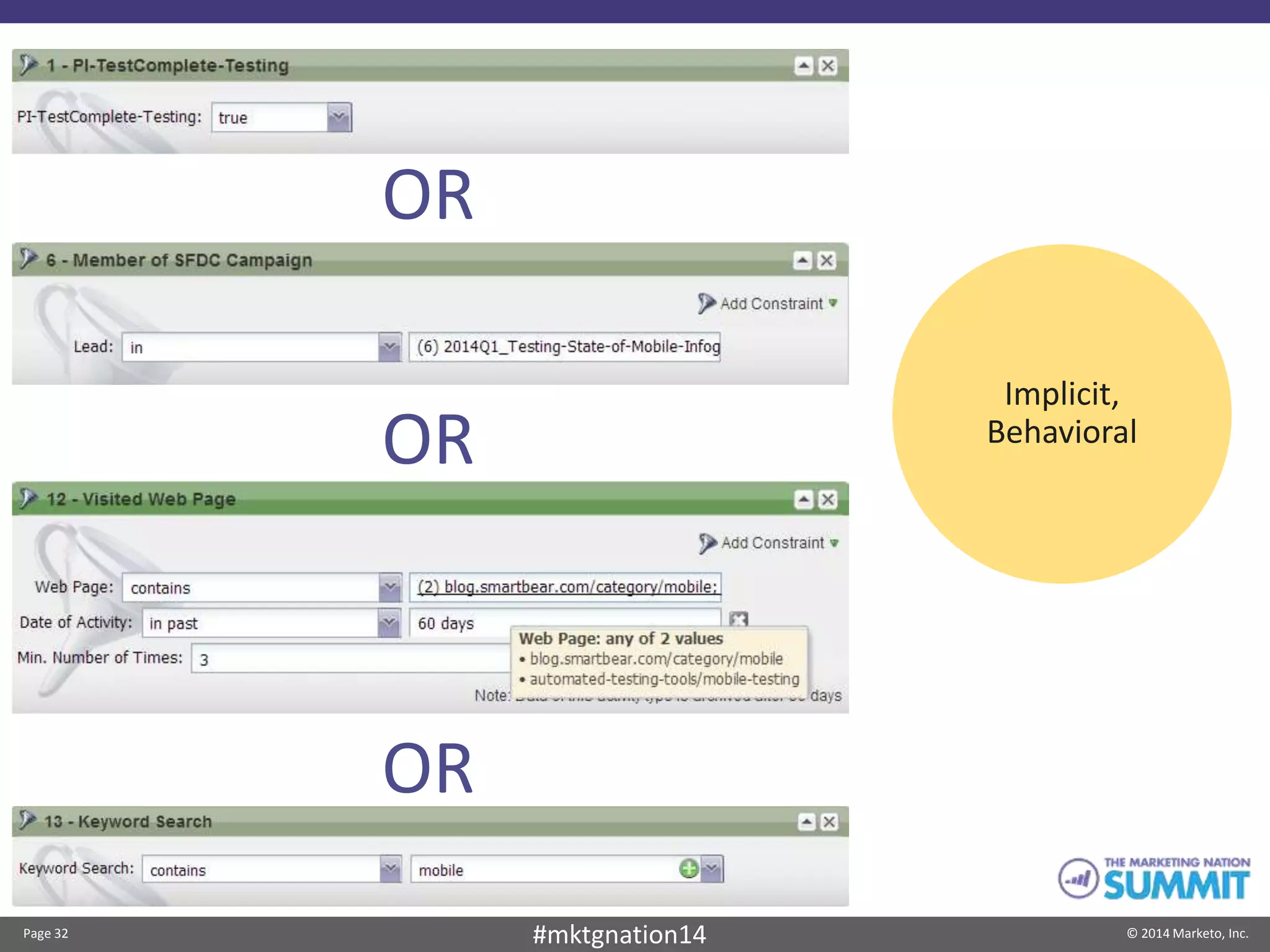Click the filter icon beside 1 - PI-TestComplete-Testing
1270x952 pixels.
point(28,64)
